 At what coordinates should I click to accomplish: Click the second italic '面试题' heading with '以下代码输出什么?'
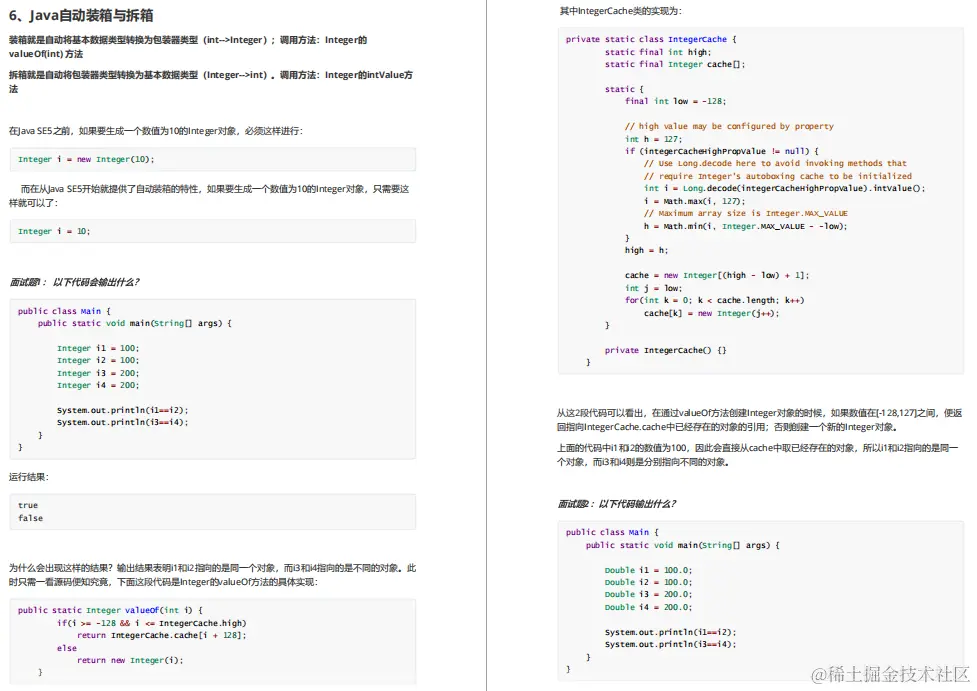click(617, 504)
